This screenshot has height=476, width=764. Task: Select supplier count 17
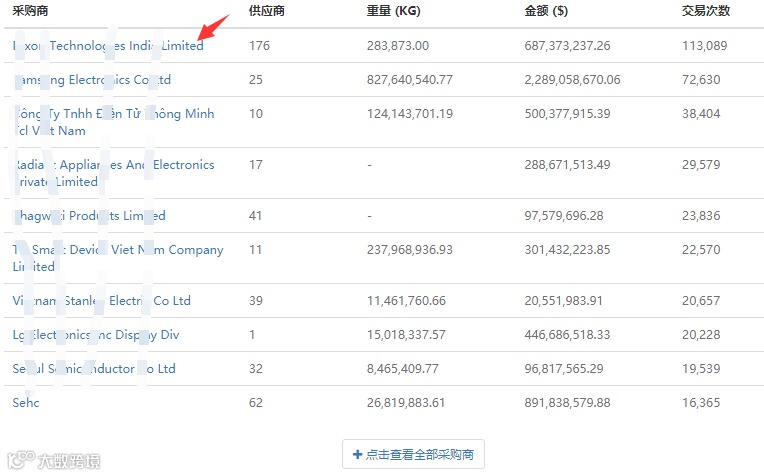256,165
